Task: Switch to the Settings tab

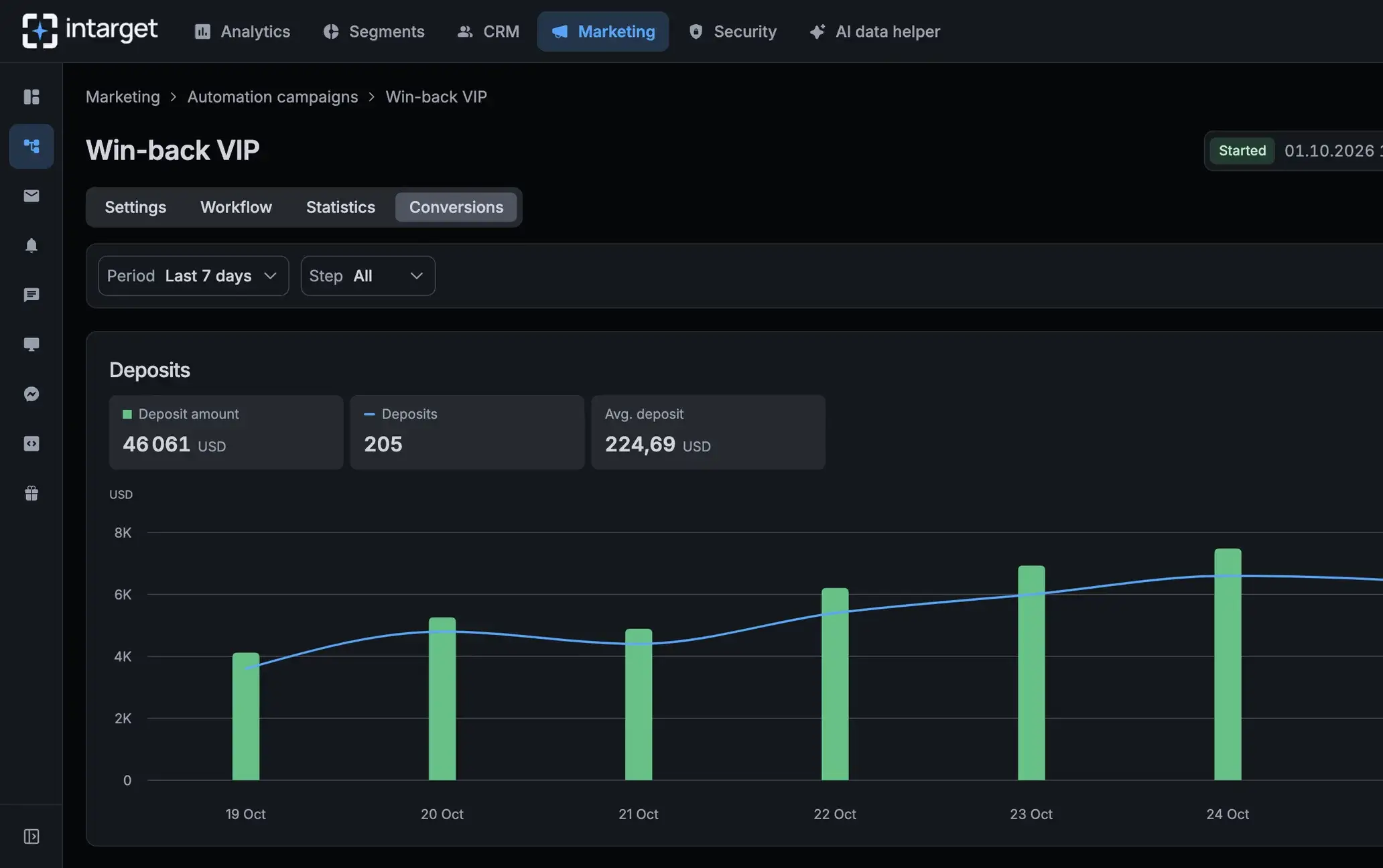Action: (135, 207)
